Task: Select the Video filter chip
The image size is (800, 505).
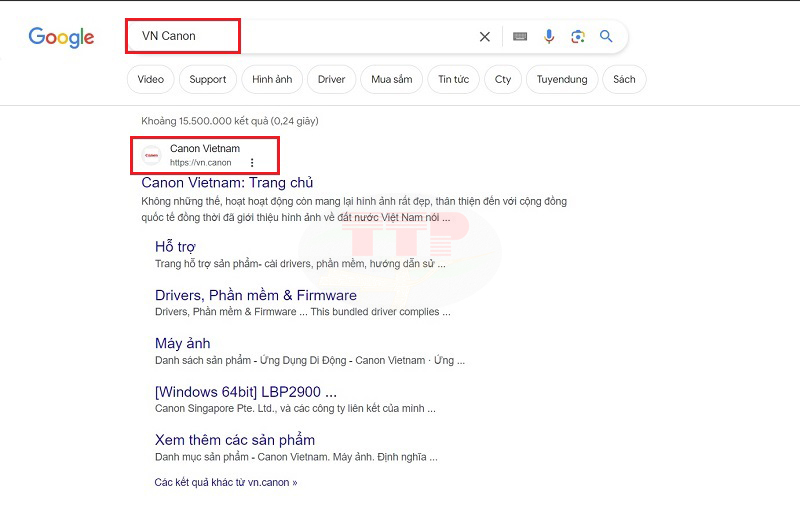Action: [151, 79]
